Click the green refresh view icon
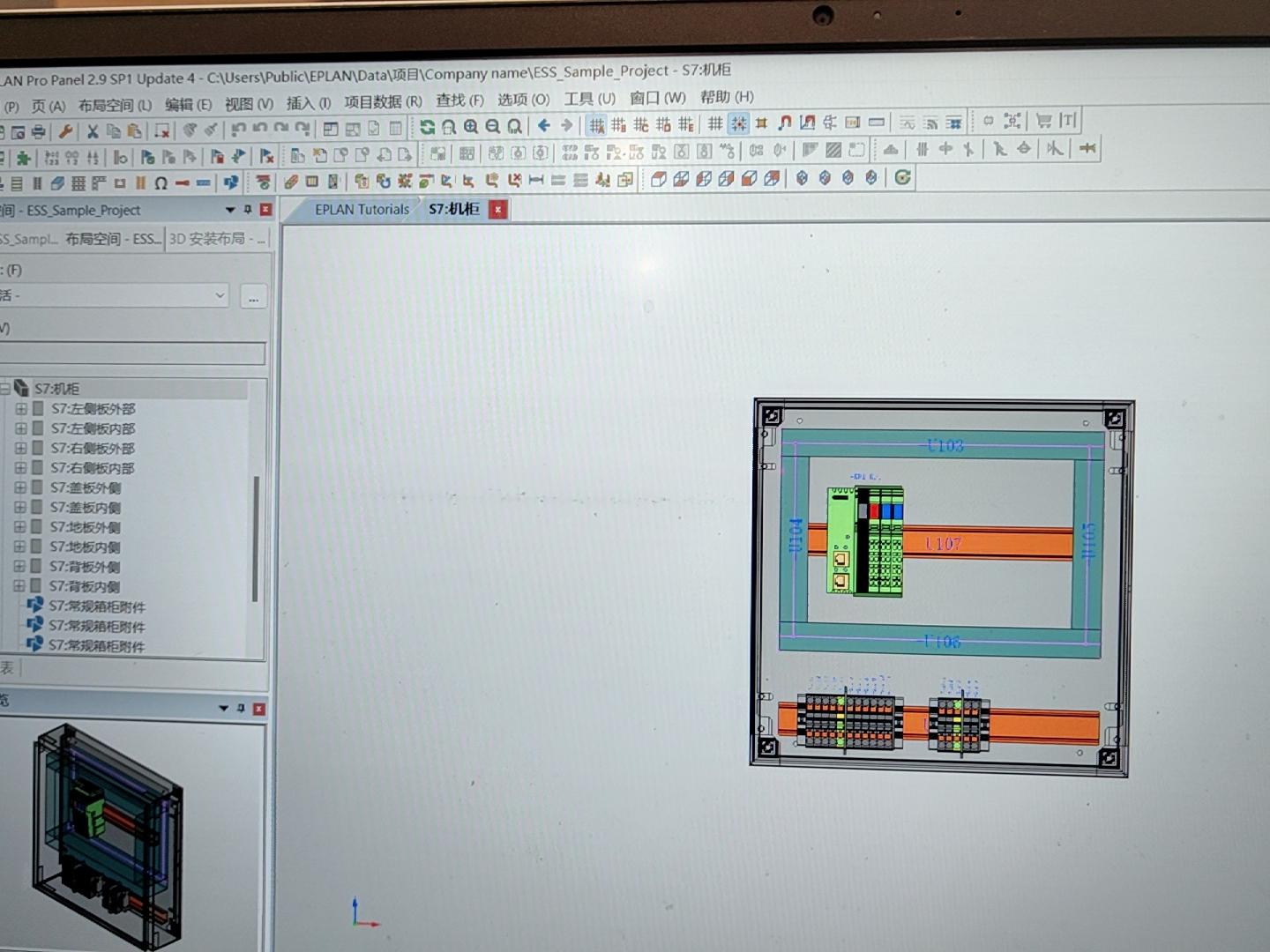This screenshot has height=952, width=1270. (x=427, y=127)
